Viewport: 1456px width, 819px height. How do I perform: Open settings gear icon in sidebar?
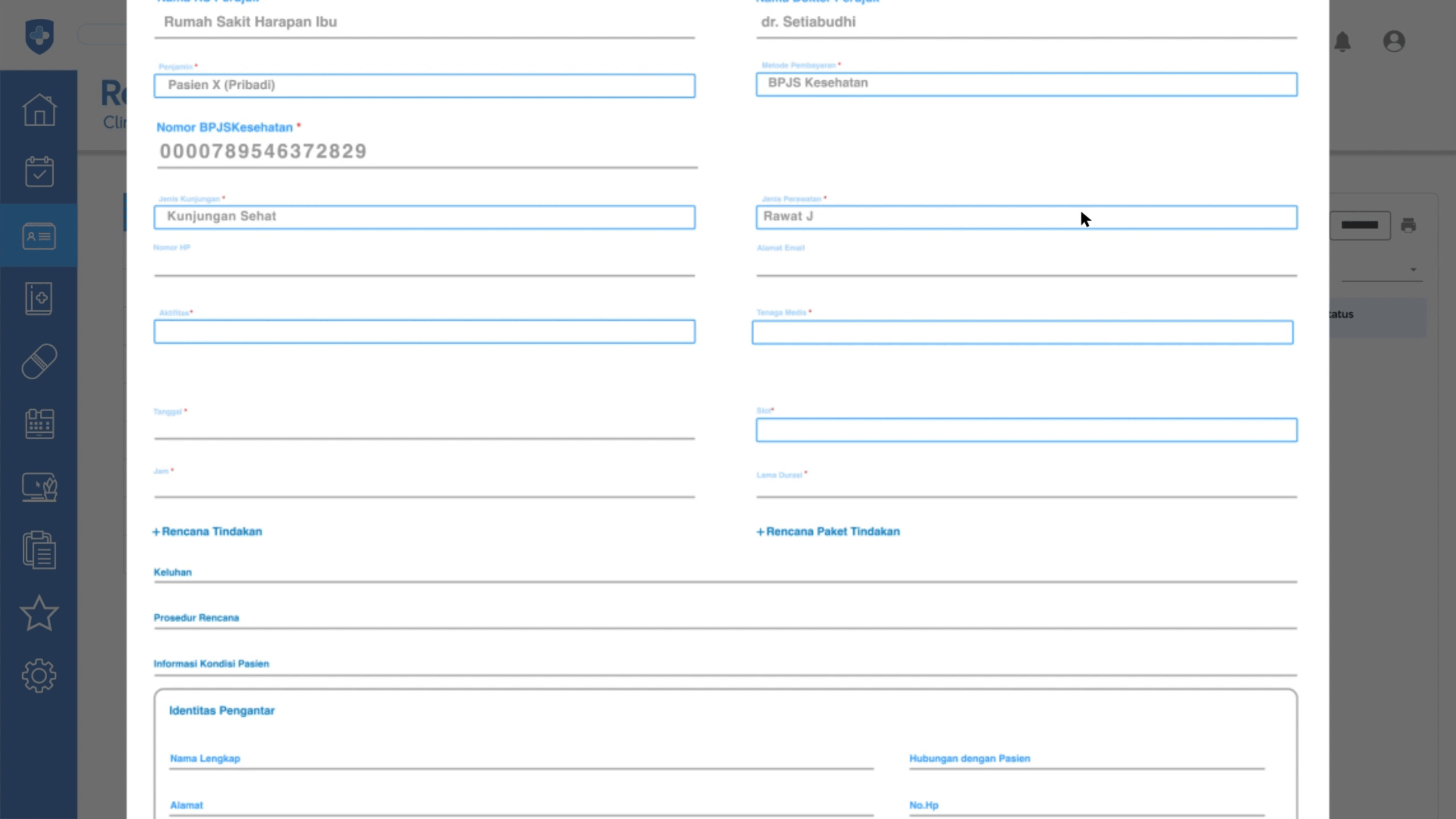pyautogui.click(x=39, y=676)
